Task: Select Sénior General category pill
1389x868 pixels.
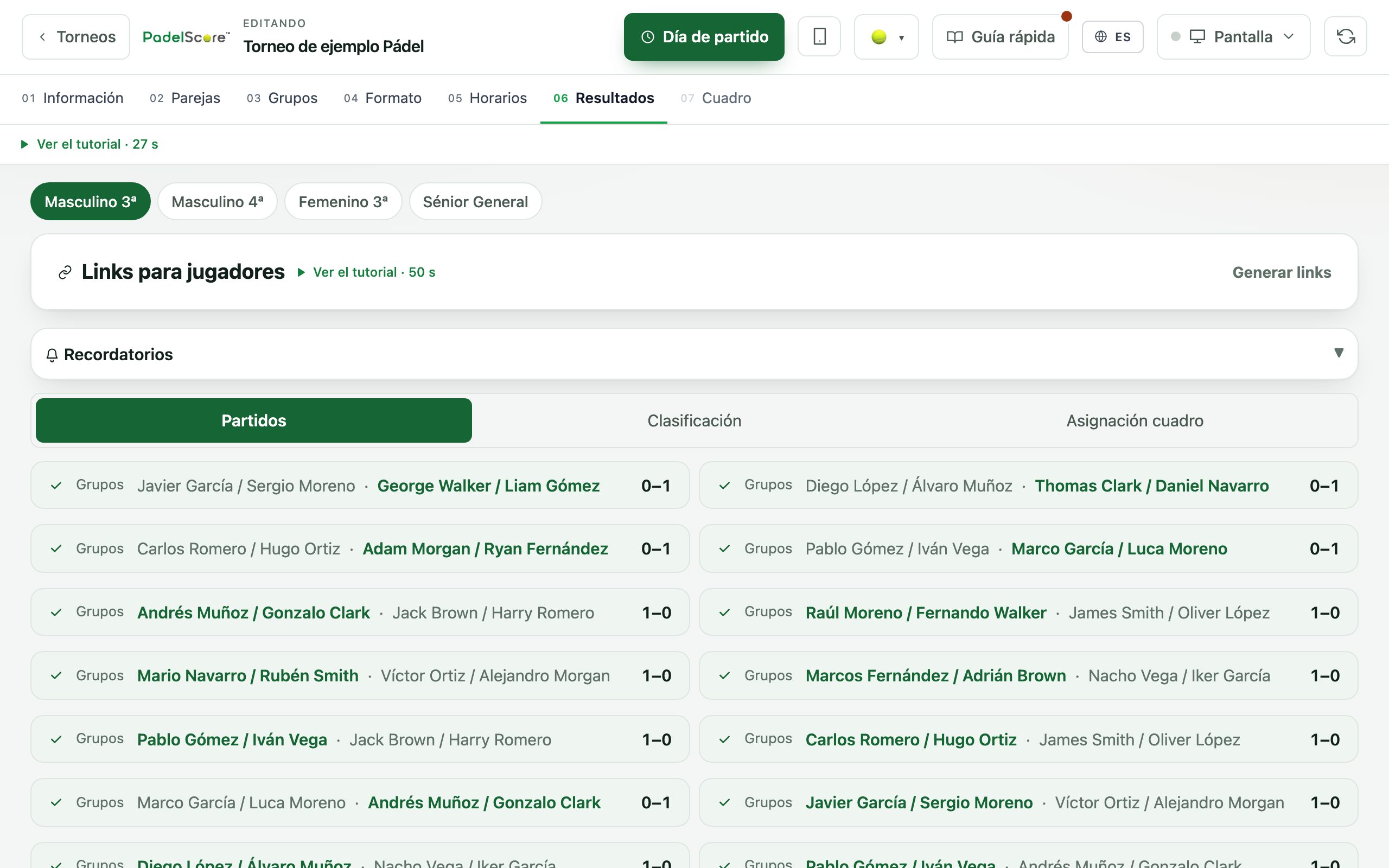Action: point(475,201)
